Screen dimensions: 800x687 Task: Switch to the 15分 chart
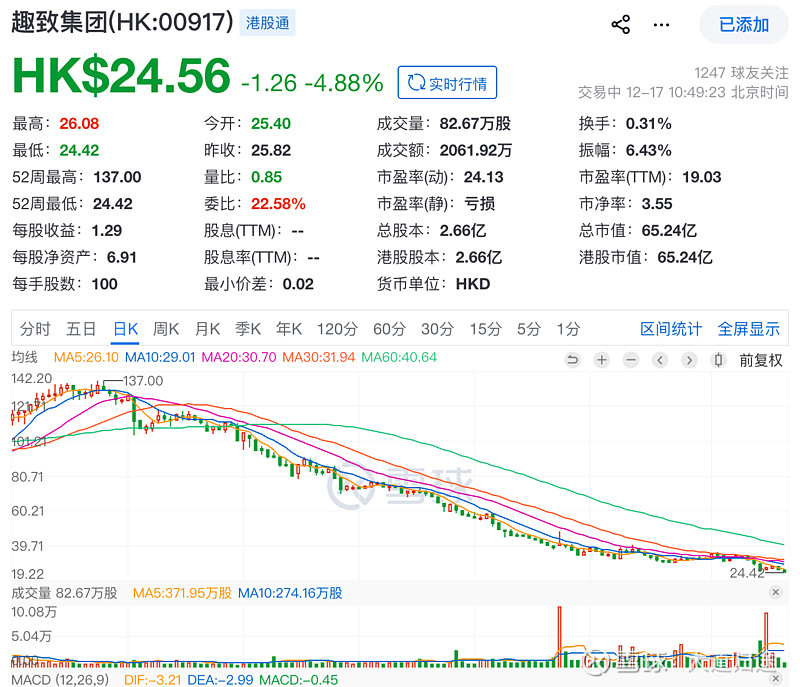coord(486,329)
